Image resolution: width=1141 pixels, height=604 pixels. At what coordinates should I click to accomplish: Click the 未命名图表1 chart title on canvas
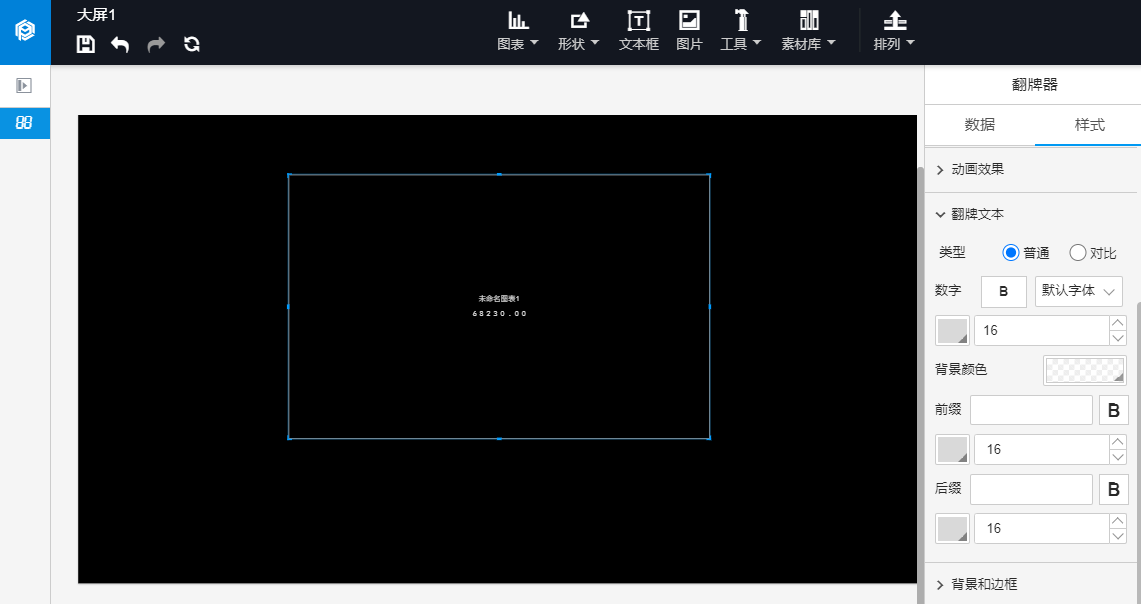(499, 298)
